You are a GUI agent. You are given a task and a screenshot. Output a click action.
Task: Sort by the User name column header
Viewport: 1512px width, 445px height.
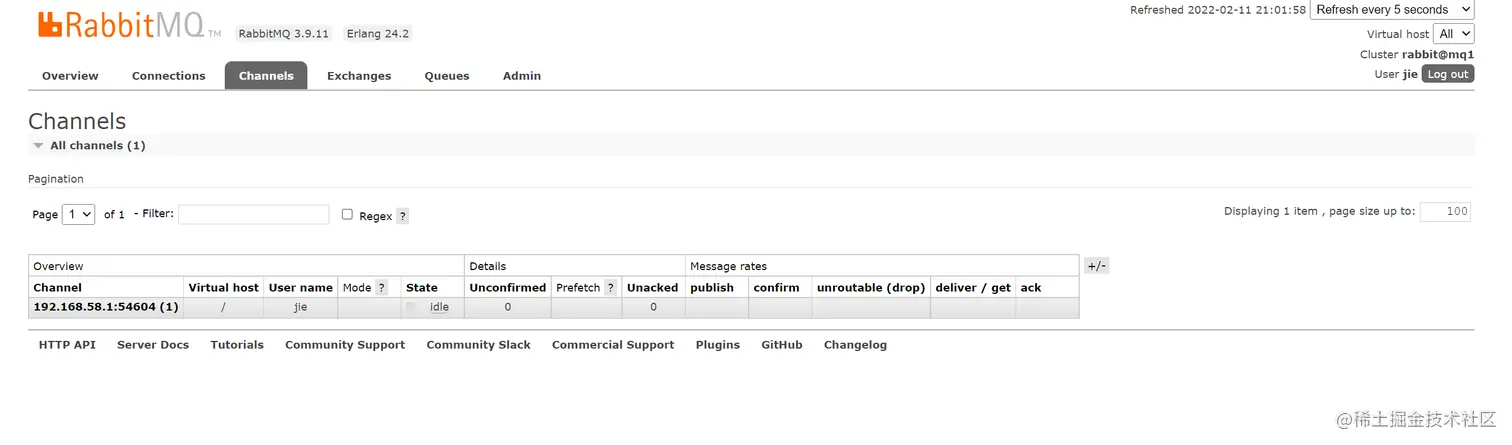coord(301,288)
